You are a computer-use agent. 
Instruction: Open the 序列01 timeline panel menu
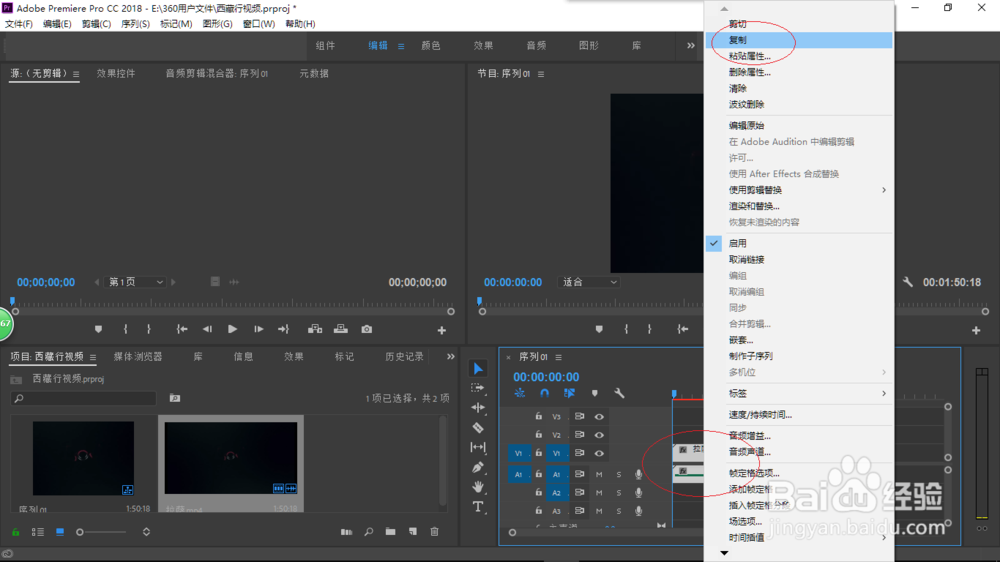pos(559,357)
